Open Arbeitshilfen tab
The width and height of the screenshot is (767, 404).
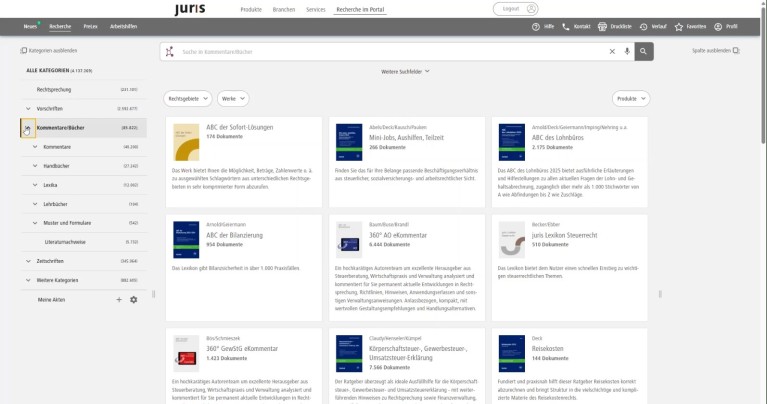point(124,27)
